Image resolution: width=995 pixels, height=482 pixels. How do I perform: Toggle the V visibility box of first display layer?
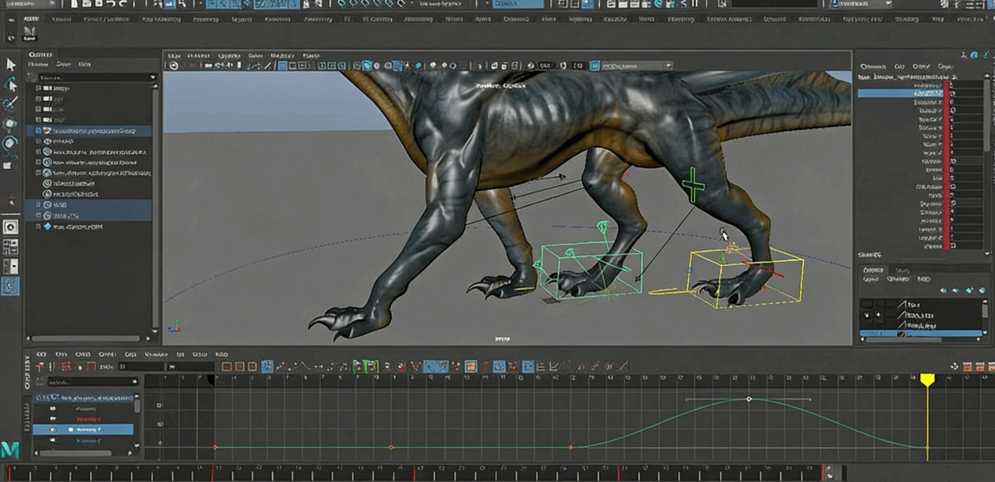867,304
